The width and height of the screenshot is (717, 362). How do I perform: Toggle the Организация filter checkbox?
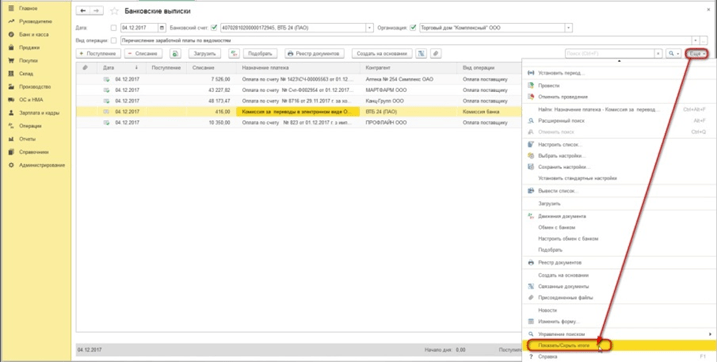pos(413,28)
